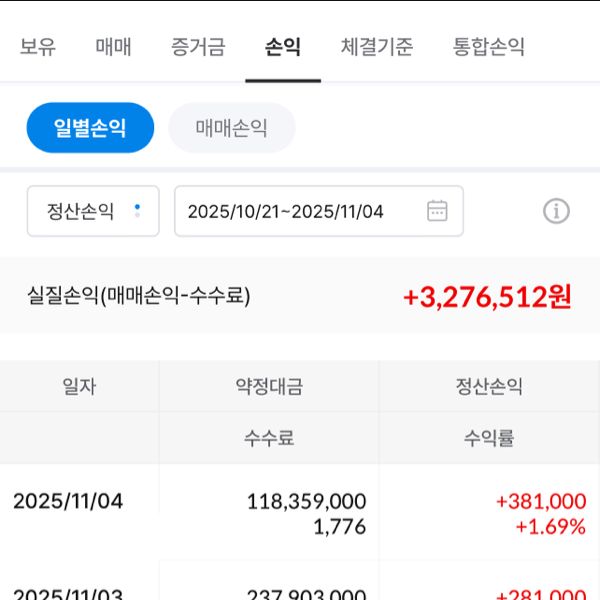
Task: Click the 일자 column header
Action: point(79,387)
